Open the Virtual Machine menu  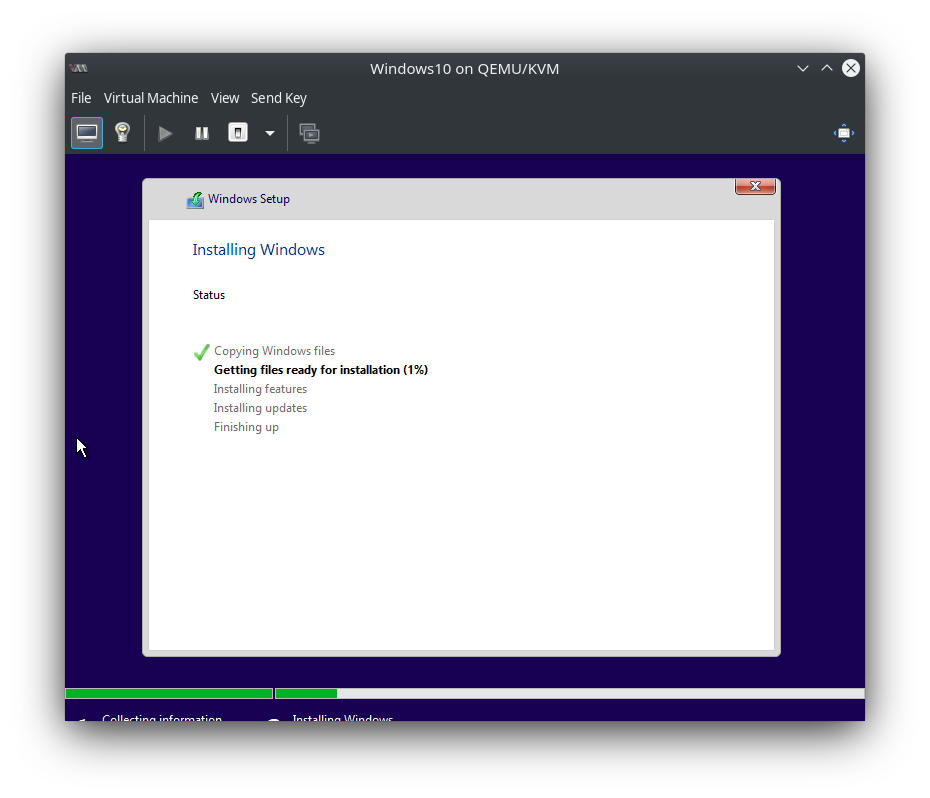(151, 98)
